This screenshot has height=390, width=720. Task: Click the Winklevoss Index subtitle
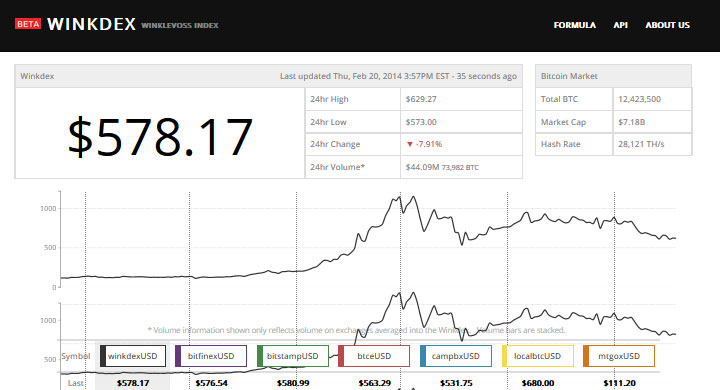[x=180, y=25]
